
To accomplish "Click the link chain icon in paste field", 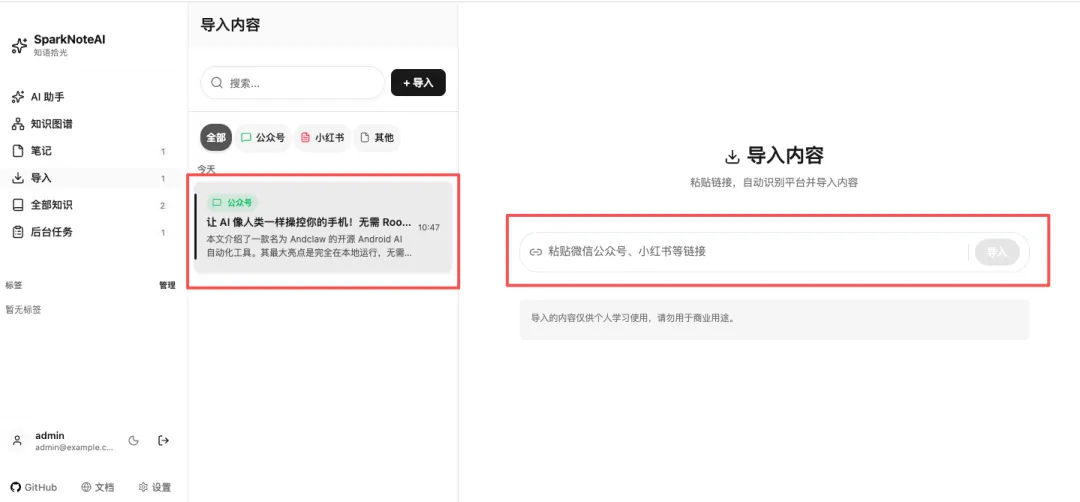I will pyautogui.click(x=535, y=252).
